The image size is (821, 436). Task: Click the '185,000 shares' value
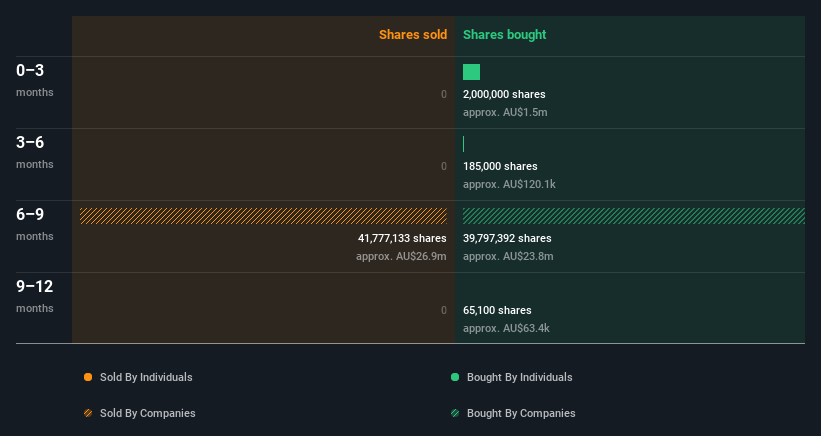pyautogui.click(x=500, y=166)
